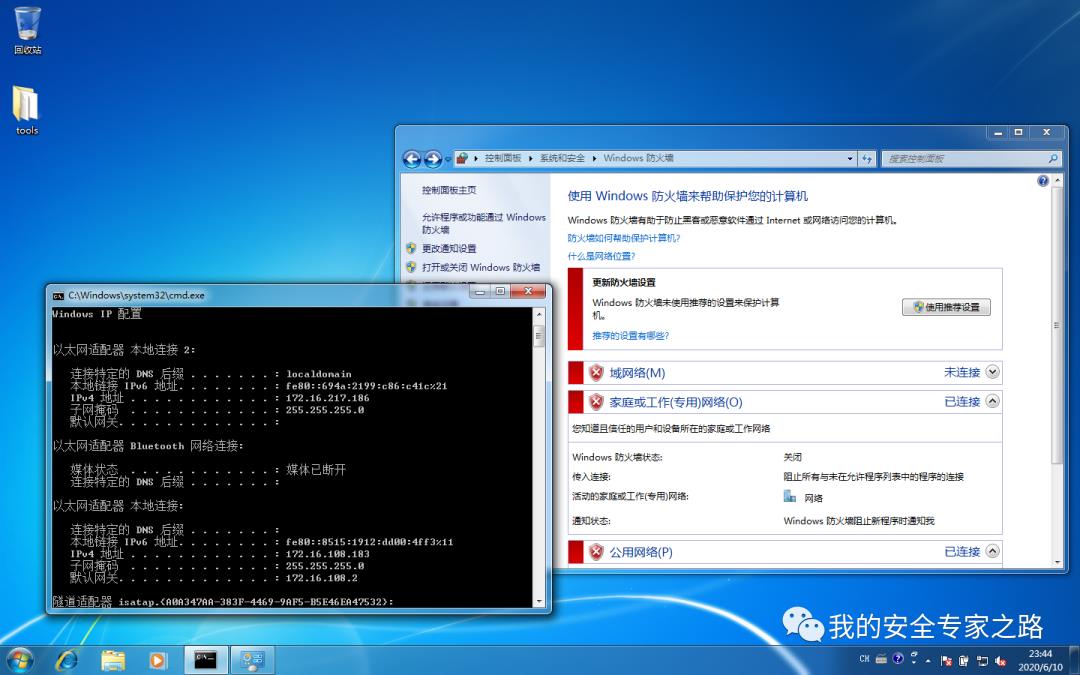The width and height of the screenshot is (1080, 675).
Task: Open 控制面板主页 in the sidebar
Action: 448,190
